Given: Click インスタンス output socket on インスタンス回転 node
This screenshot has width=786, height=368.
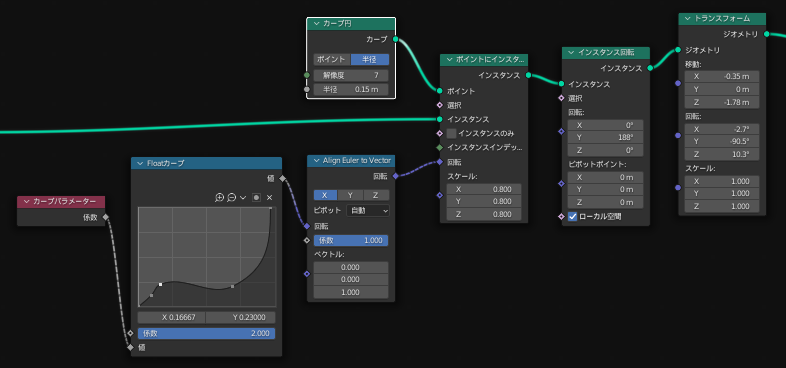Looking at the screenshot, I should pos(650,68).
